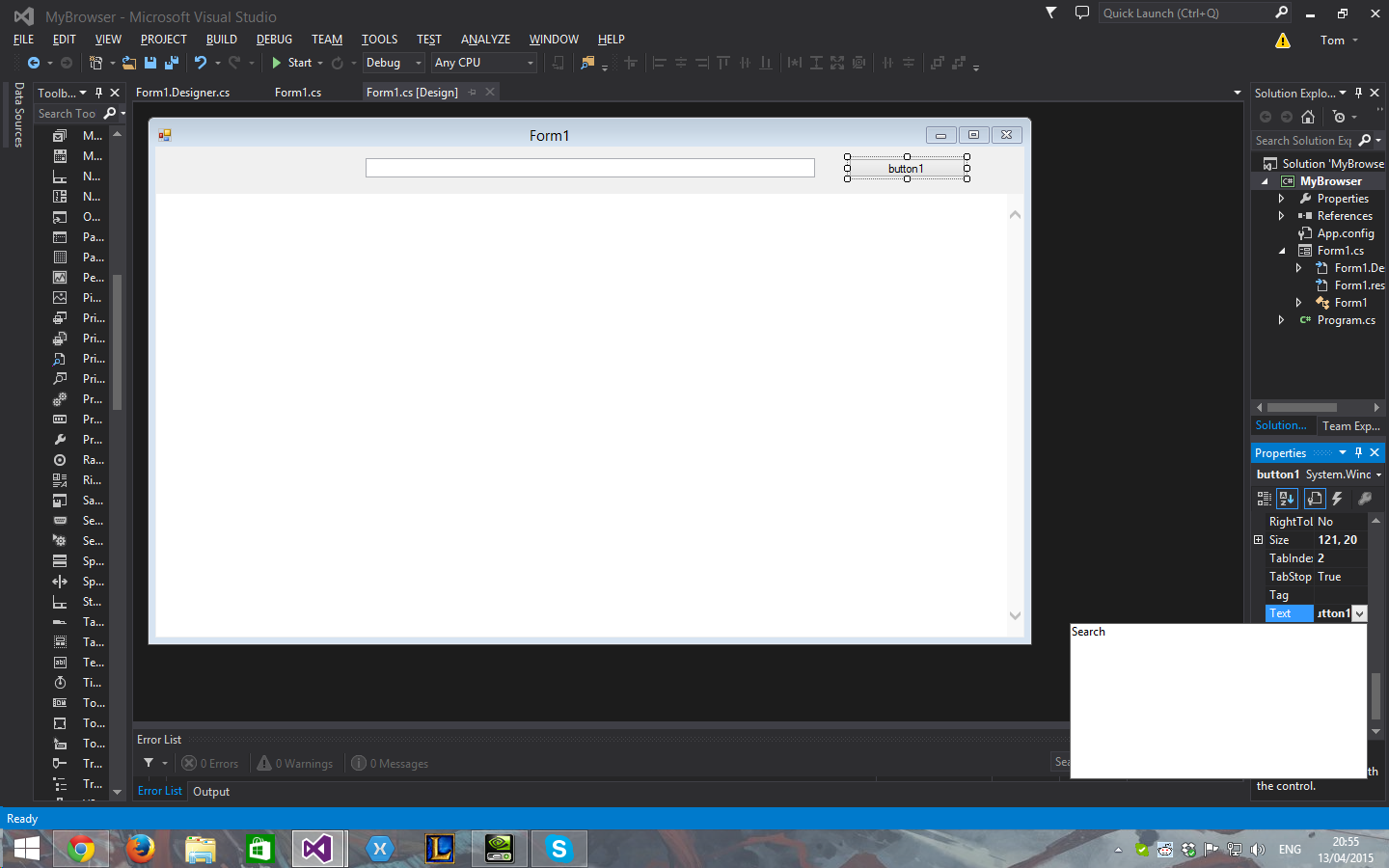Select App.config in Solution Explorer
The width and height of the screenshot is (1389, 868).
click(1346, 233)
